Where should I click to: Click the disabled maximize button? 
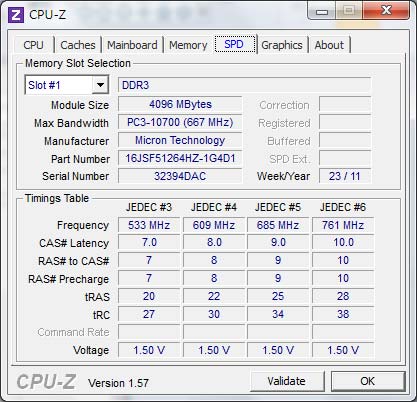[349, 12]
